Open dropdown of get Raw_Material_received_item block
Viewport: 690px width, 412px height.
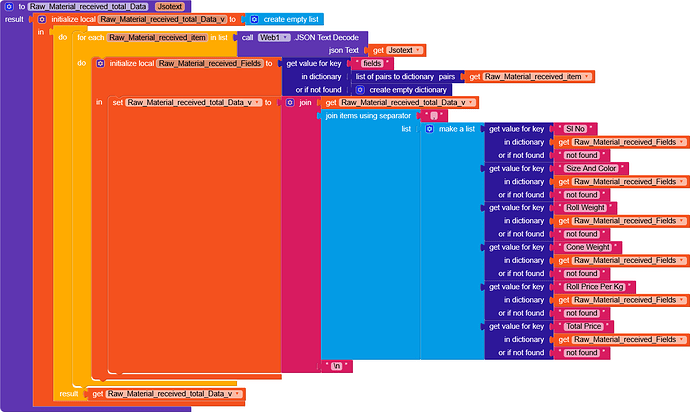pyautogui.click(x=587, y=77)
